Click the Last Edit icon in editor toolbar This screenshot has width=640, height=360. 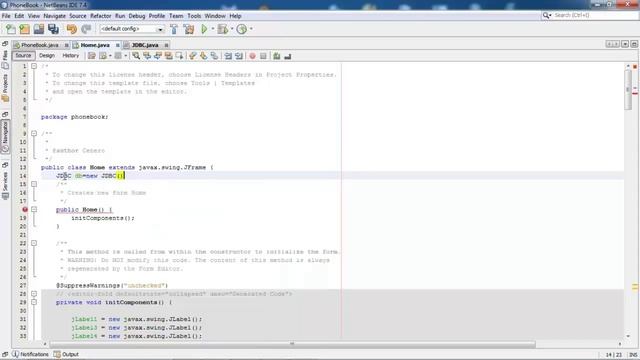[x=92, y=56]
